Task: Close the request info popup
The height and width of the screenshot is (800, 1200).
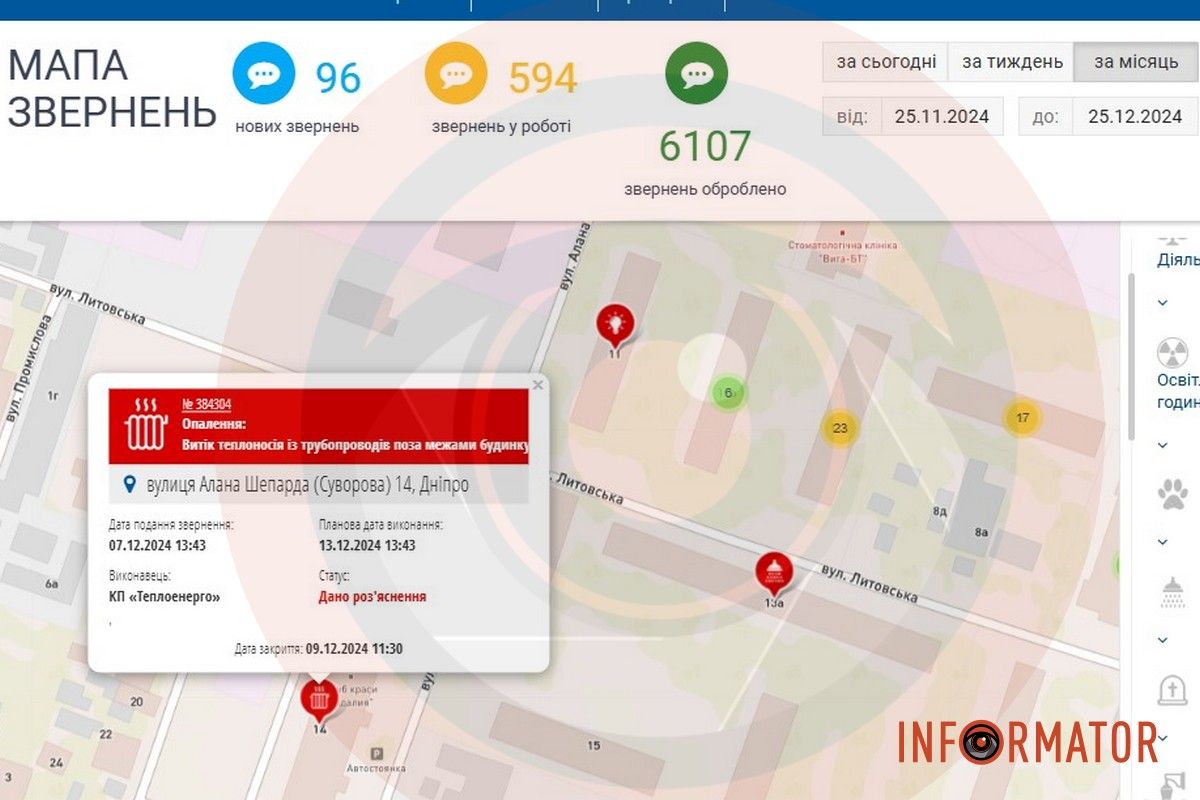Action: coord(538,384)
